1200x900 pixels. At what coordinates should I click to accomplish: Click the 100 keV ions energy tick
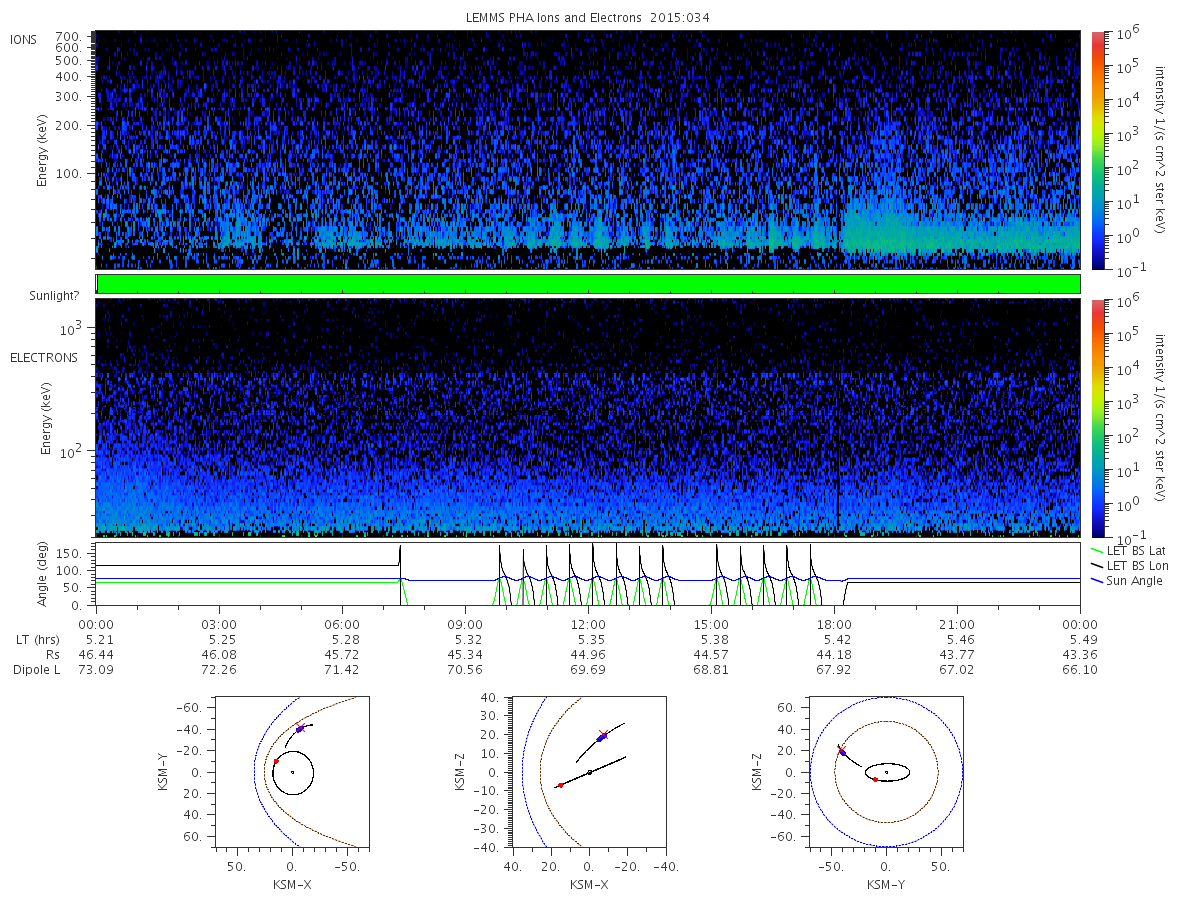pyautogui.click(x=74, y=173)
